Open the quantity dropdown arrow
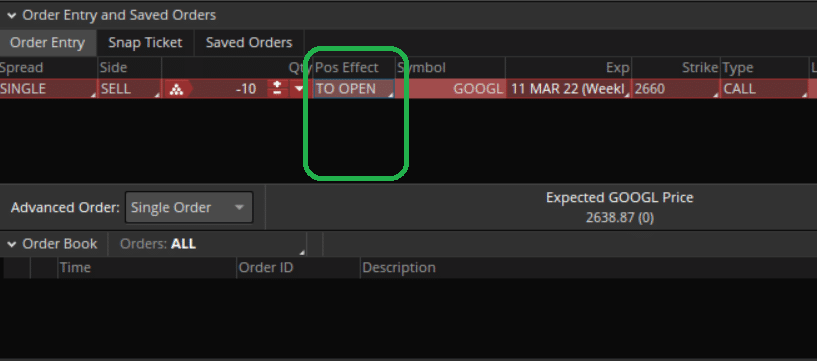Viewport: 817px width, 361px height. [299, 89]
